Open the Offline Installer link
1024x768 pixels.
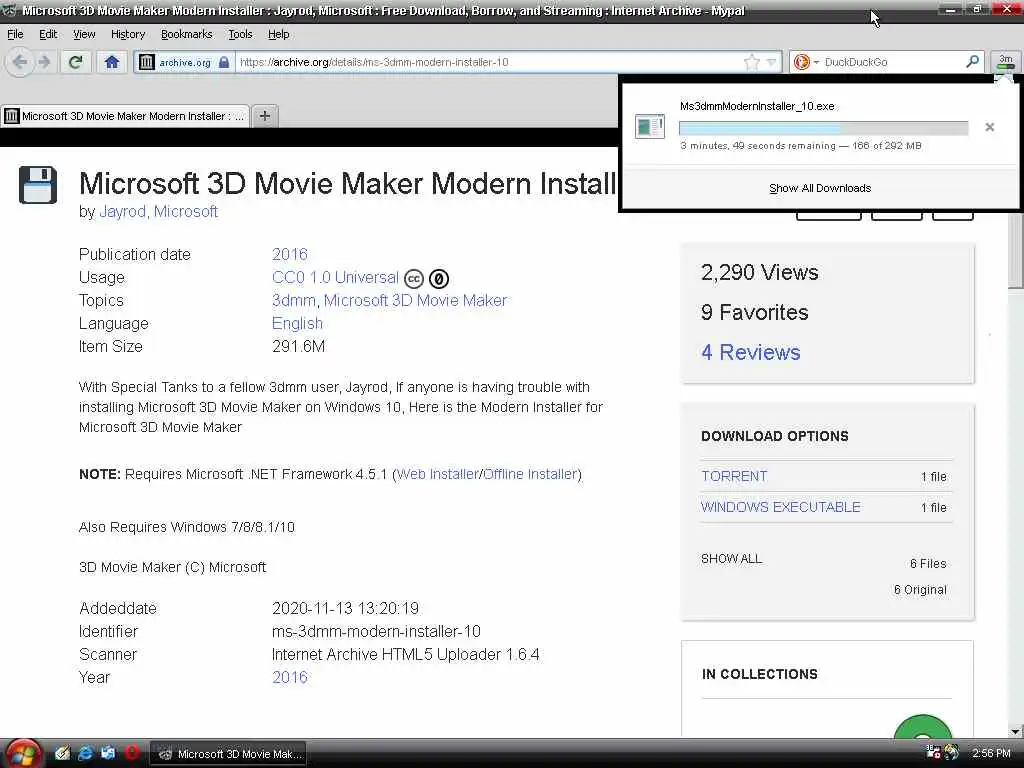[x=530, y=474]
